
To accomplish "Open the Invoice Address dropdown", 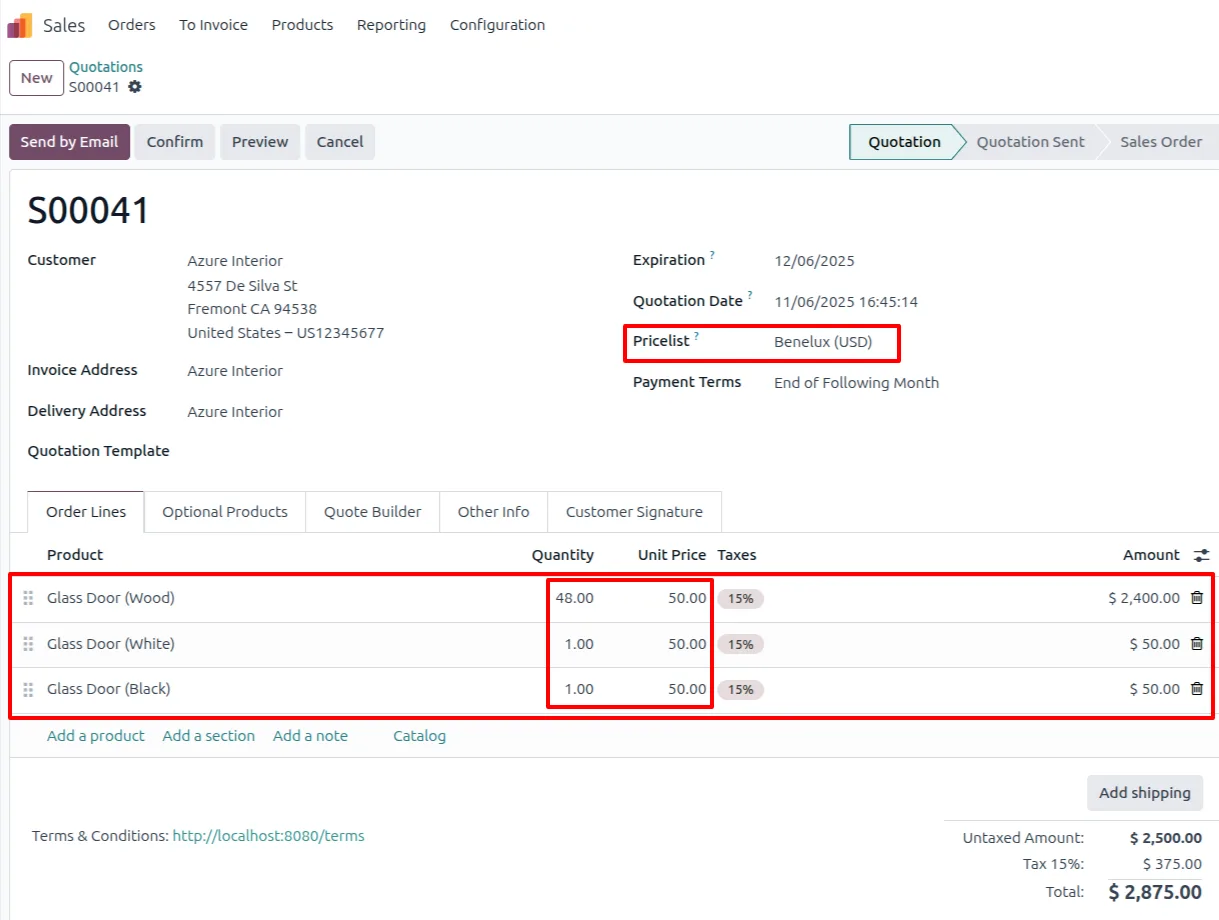I will click(235, 371).
